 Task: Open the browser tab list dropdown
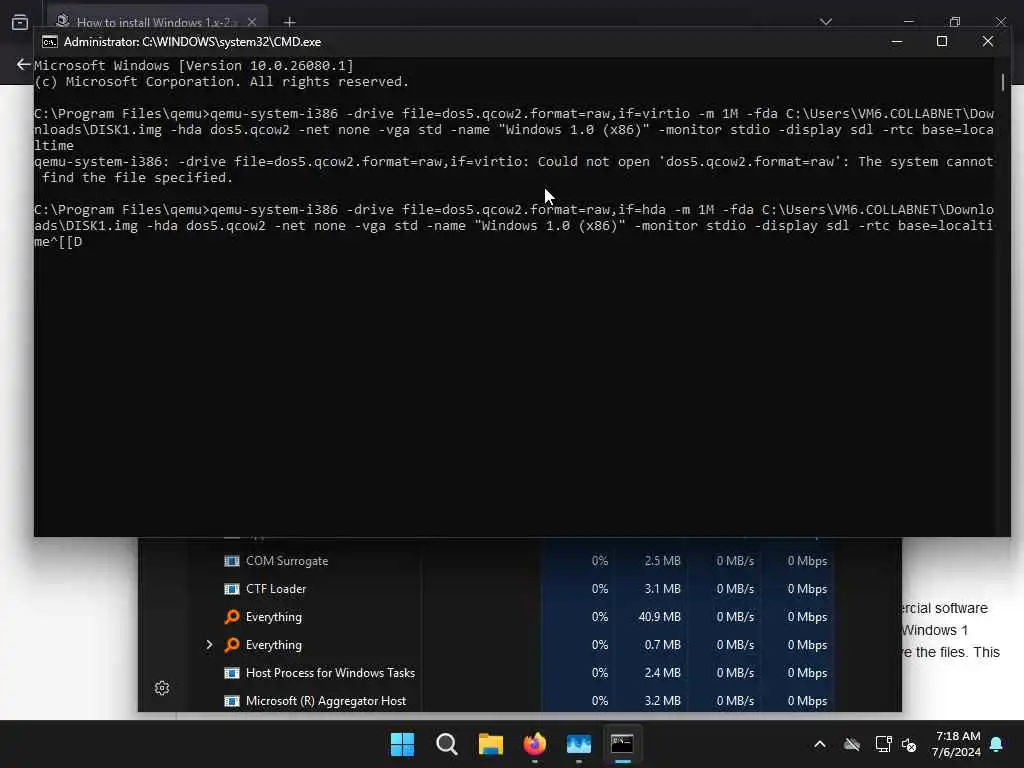pos(825,22)
